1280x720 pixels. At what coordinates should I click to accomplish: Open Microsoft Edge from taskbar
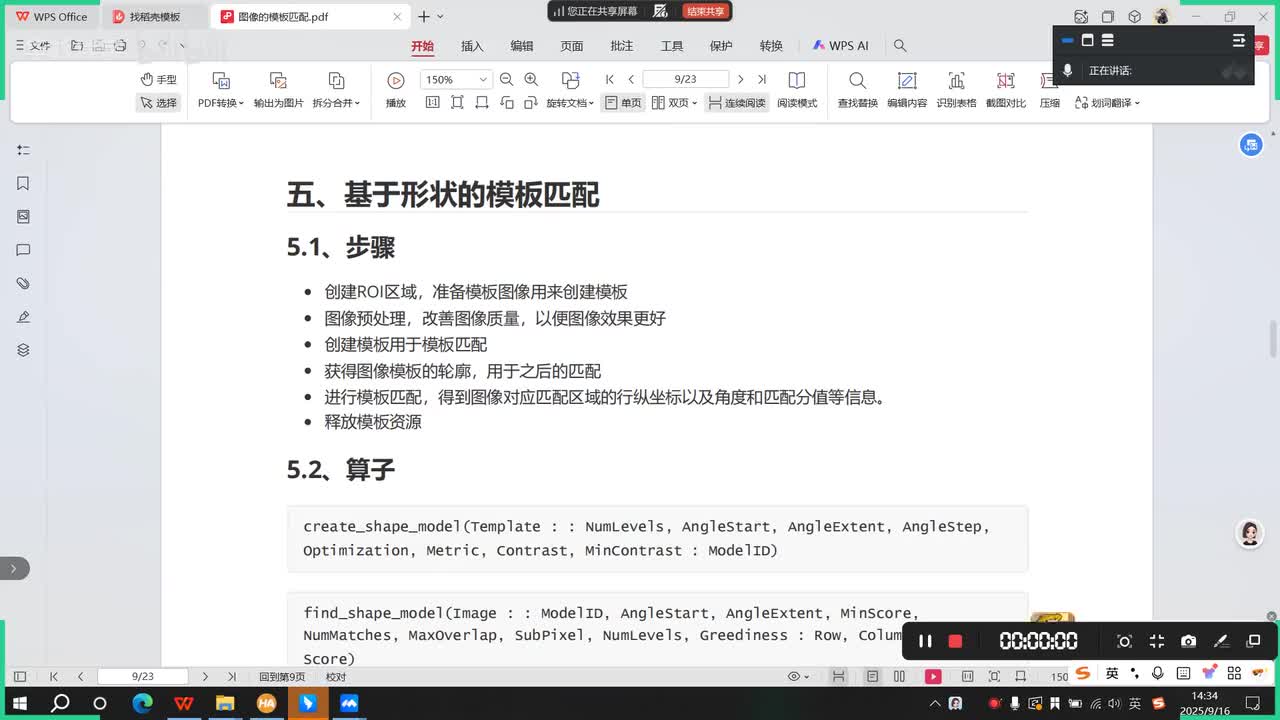click(142, 703)
